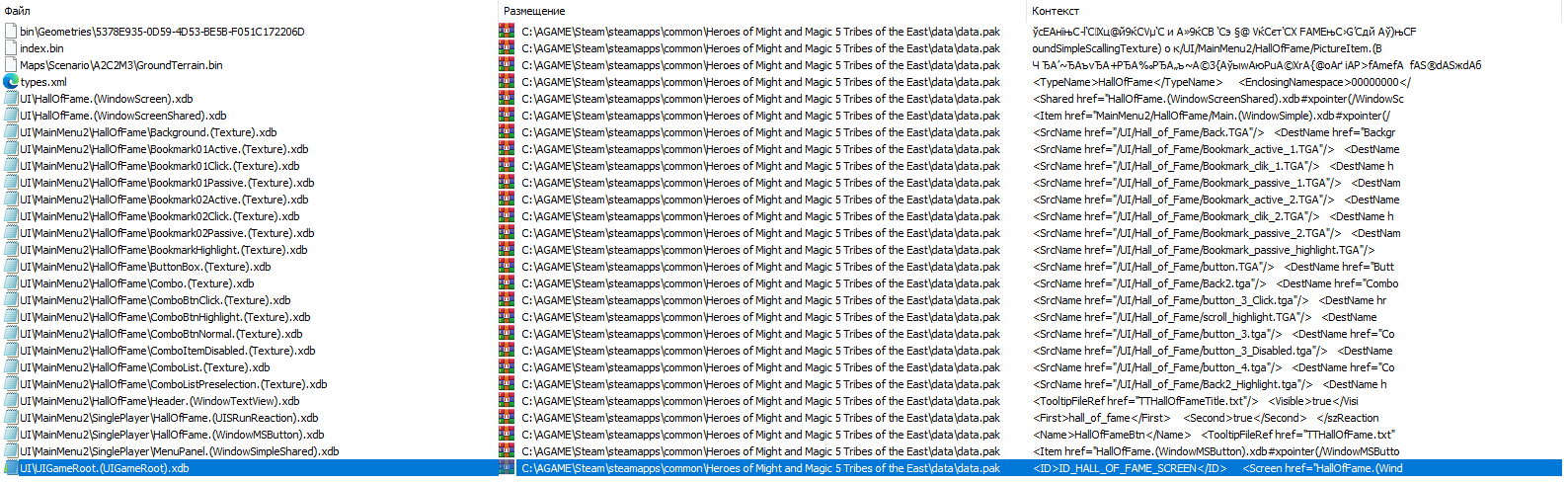Click the notepad icon of ComboList.(Texture).xdb
Image resolution: width=1568 pixels, height=482 pixels.
tap(11, 367)
